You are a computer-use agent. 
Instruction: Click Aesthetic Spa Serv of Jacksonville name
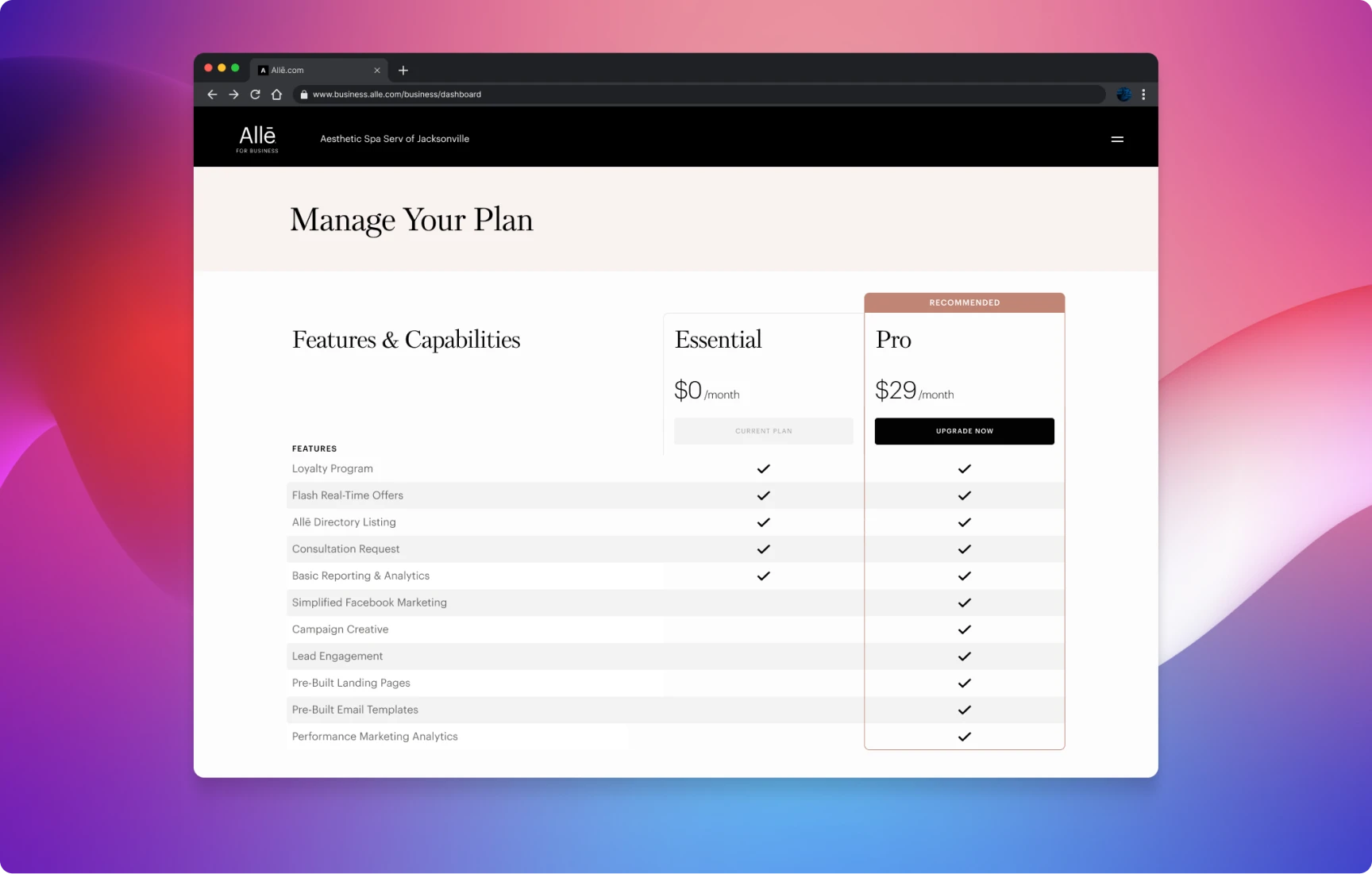[395, 139]
